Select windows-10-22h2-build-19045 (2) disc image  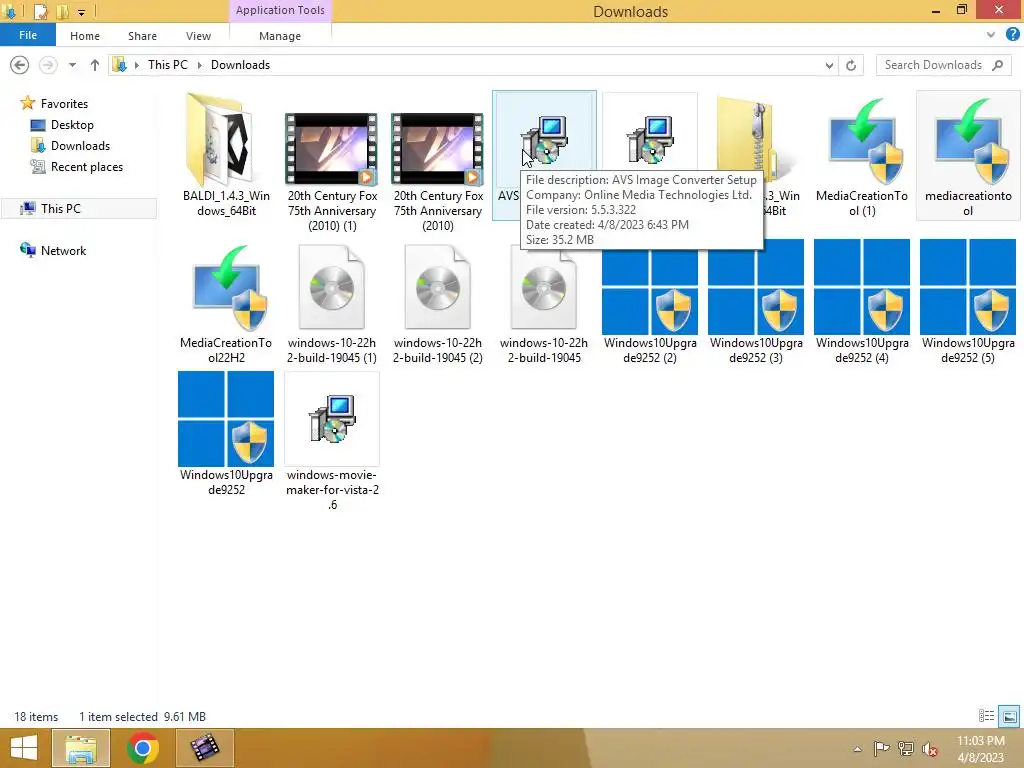pos(438,302)
